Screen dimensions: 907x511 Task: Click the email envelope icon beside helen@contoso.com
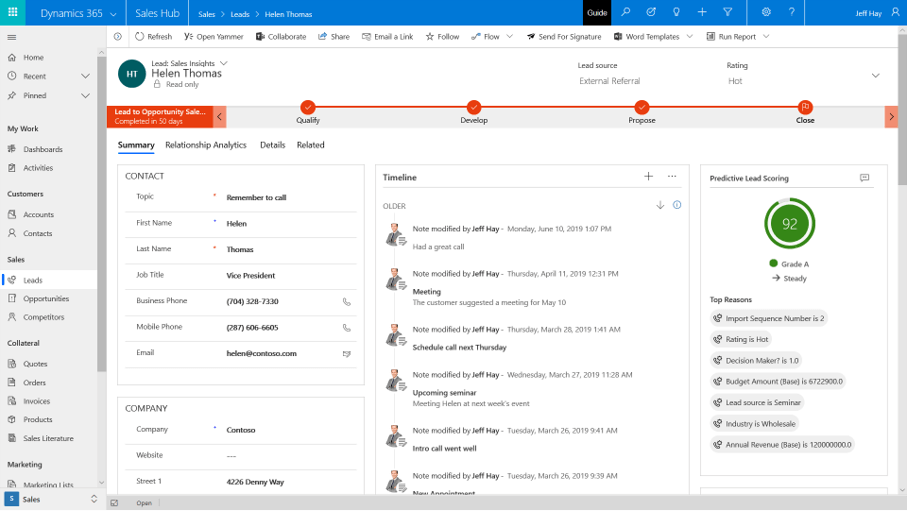346,354
